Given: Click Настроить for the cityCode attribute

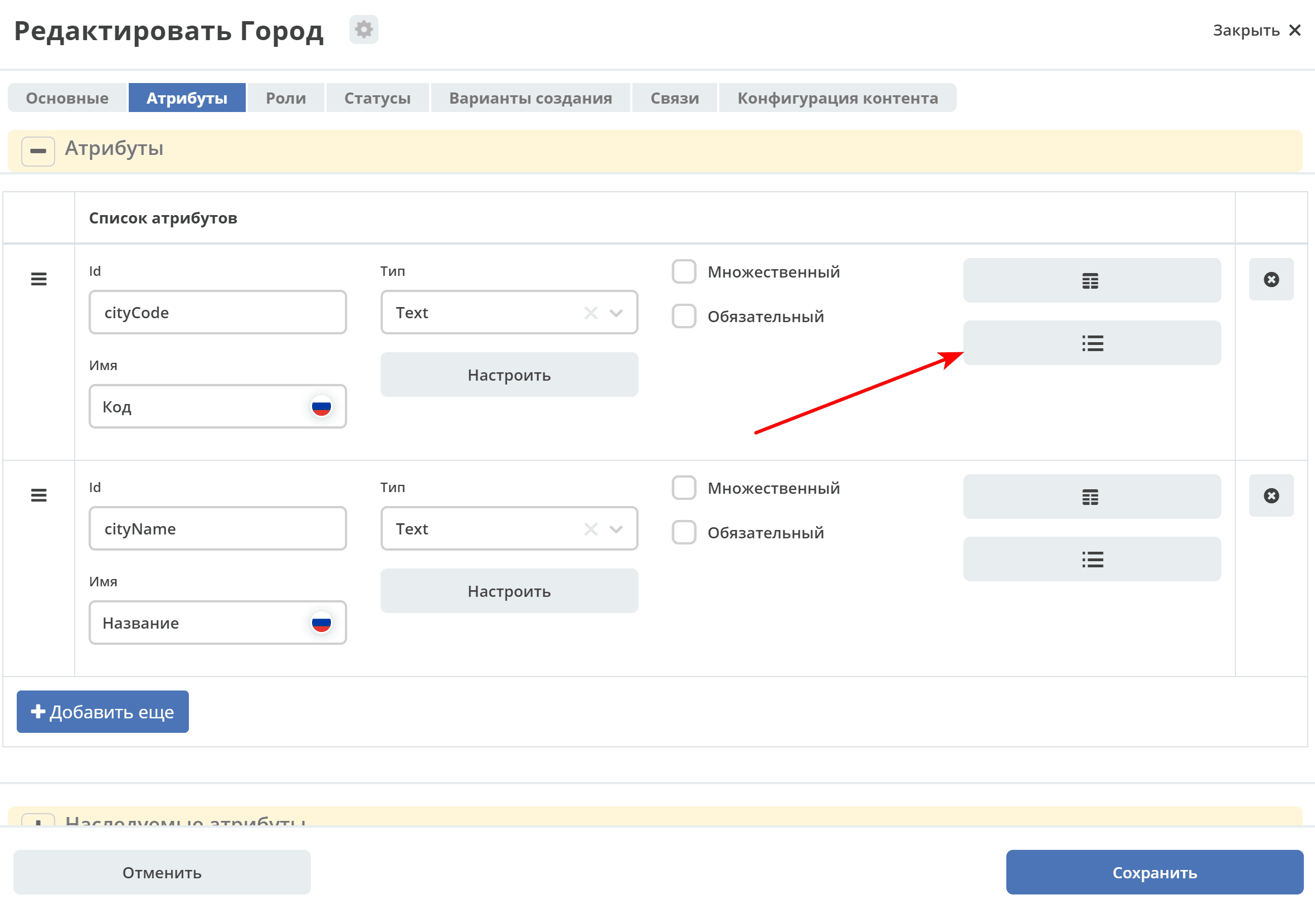Looking at the screenshot, I should pyautogui.click(x=509, y=375).
